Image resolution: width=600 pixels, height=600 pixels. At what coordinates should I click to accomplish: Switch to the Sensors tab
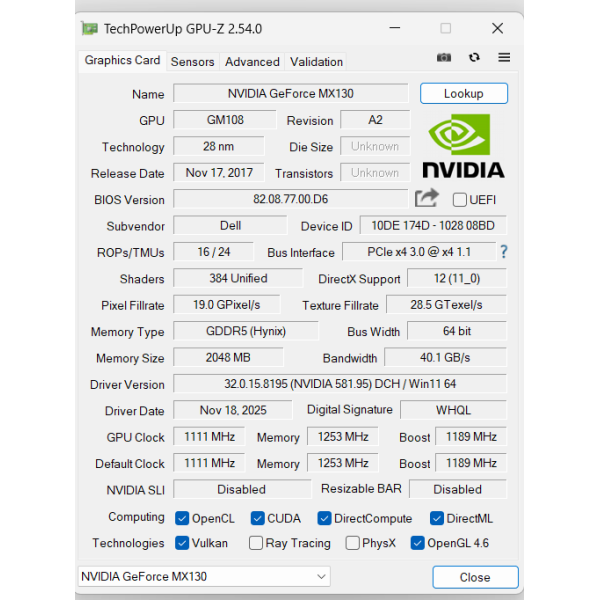(x=192, y=62)
